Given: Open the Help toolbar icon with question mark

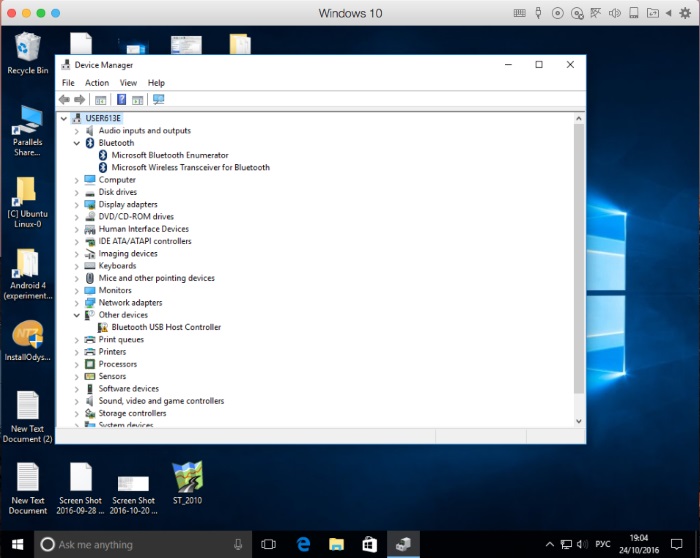Looking at the screenshot, I should coord(121,100).
